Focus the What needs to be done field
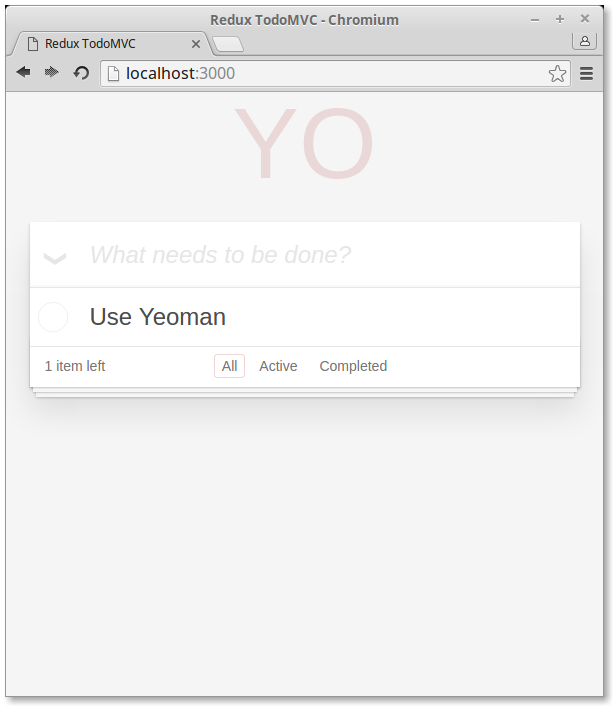Viewport: 613px width, 706px height. [x=320, y=255]
